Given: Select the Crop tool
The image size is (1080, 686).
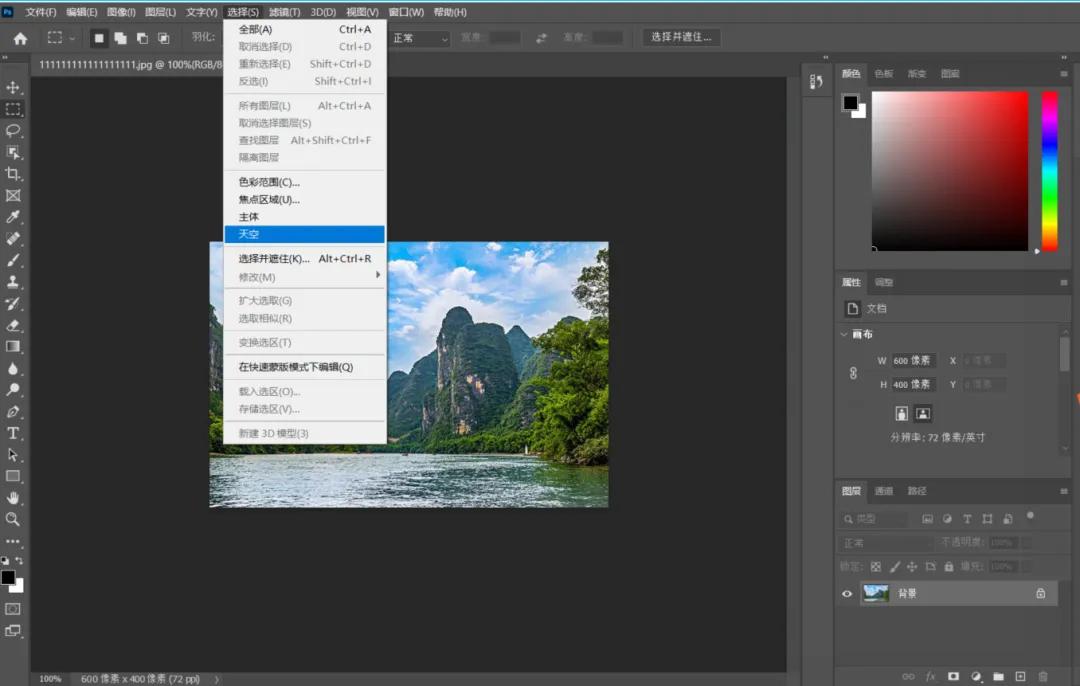Looking at the screenshot, I should click(x=13, y=174).
